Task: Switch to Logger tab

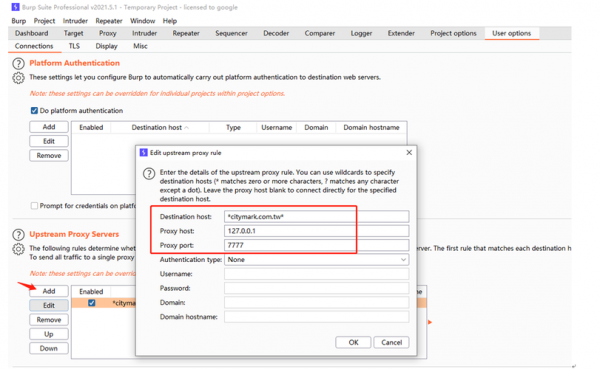Action: coord(362,33)
